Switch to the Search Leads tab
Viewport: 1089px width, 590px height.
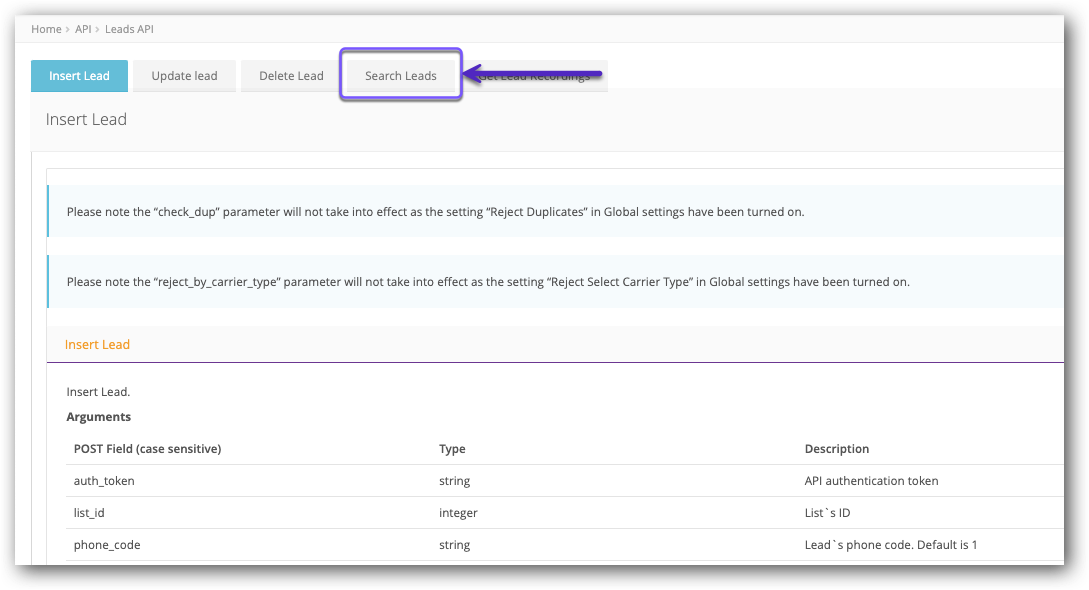pos(400,75)
